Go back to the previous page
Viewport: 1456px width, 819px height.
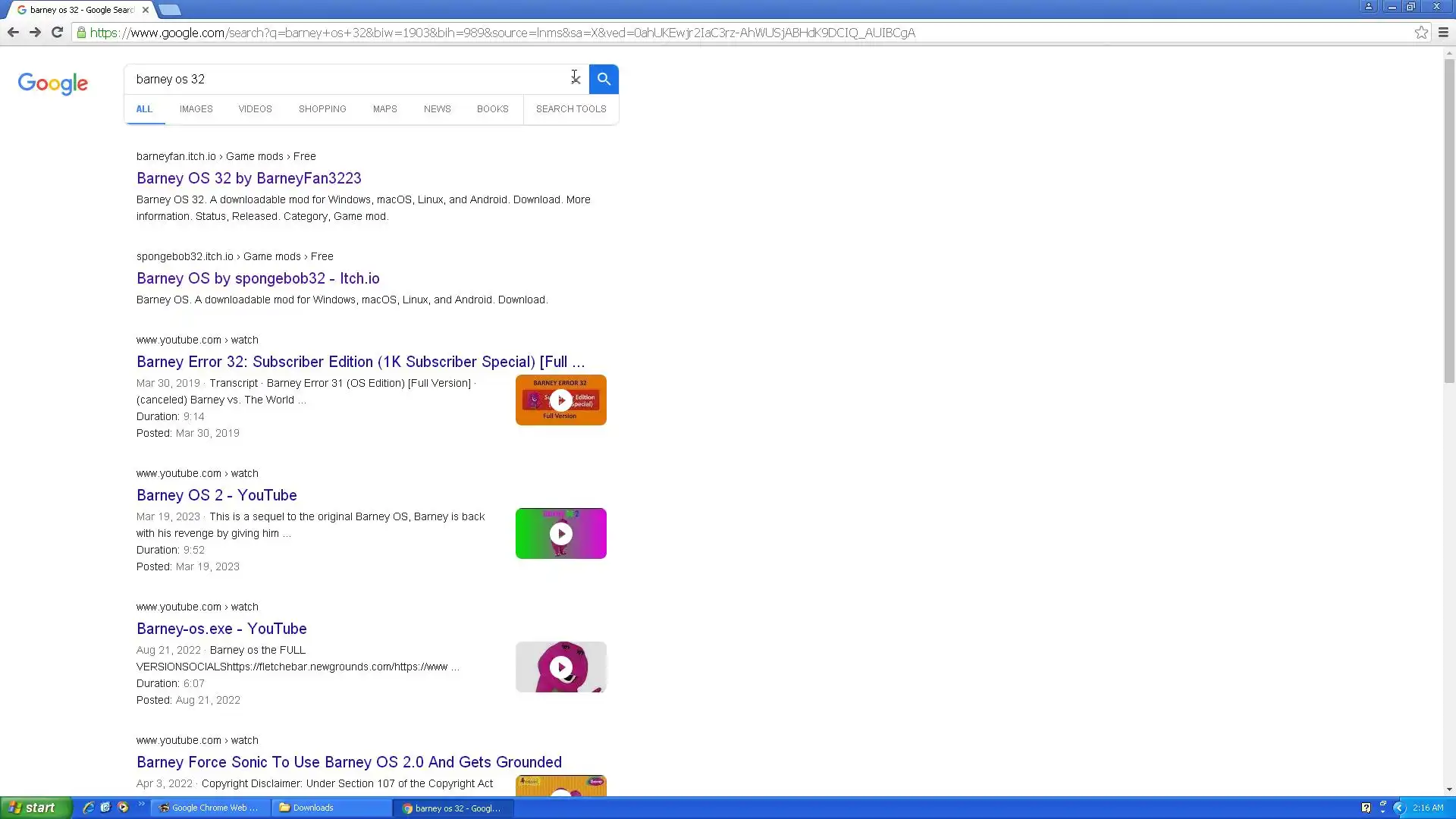tap(13, 33)
